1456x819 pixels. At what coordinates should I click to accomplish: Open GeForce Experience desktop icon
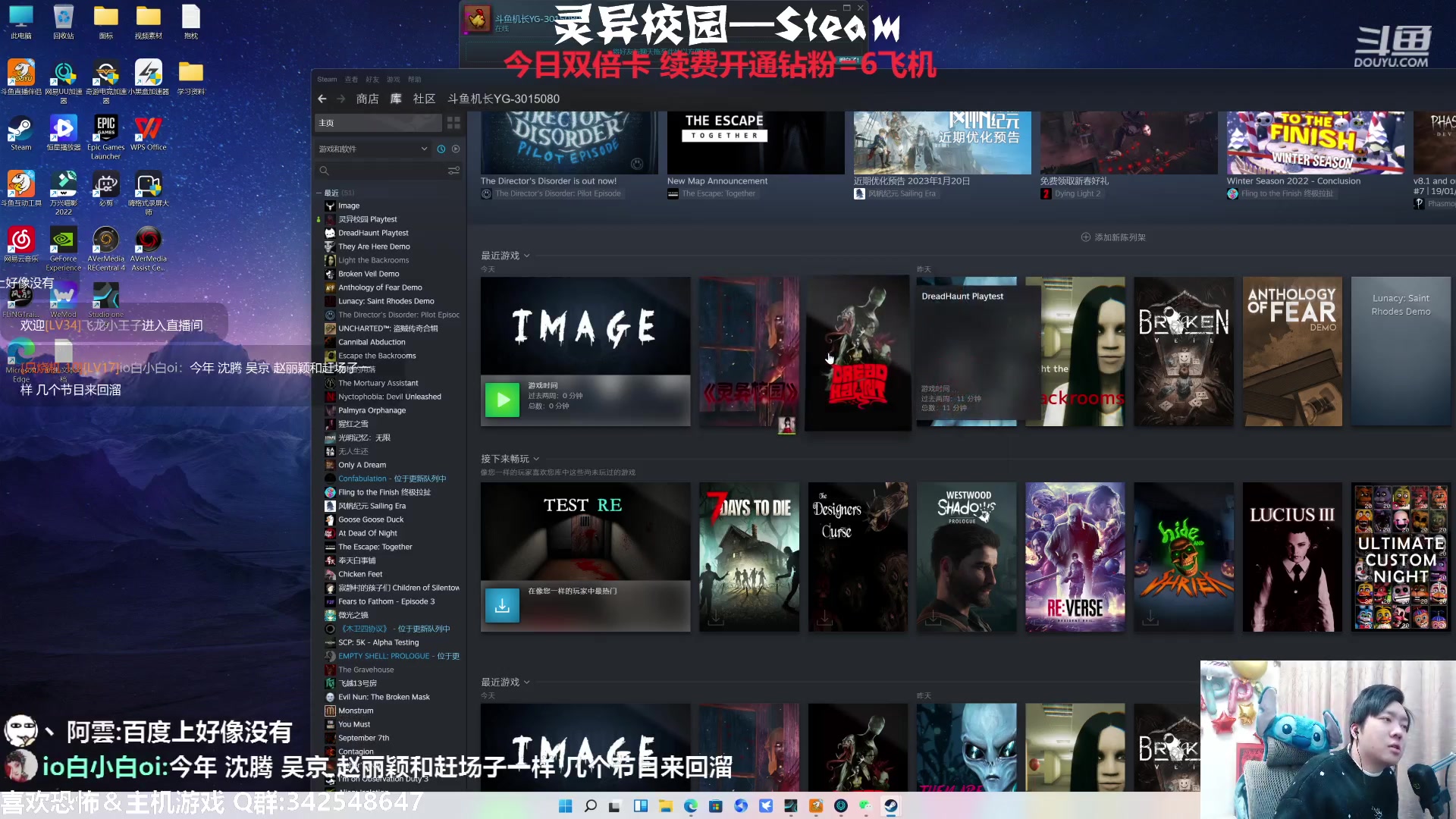[x=64, y=249]
